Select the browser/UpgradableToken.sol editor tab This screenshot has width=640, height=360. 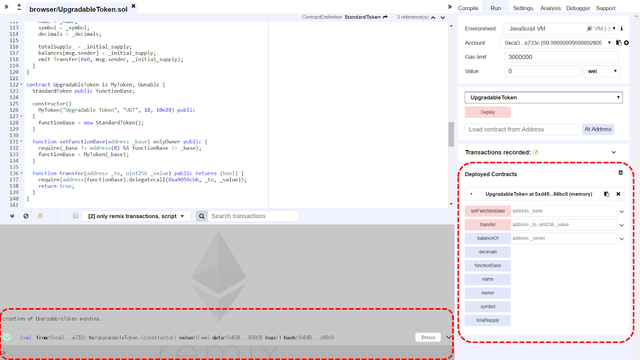pos(78,9)
